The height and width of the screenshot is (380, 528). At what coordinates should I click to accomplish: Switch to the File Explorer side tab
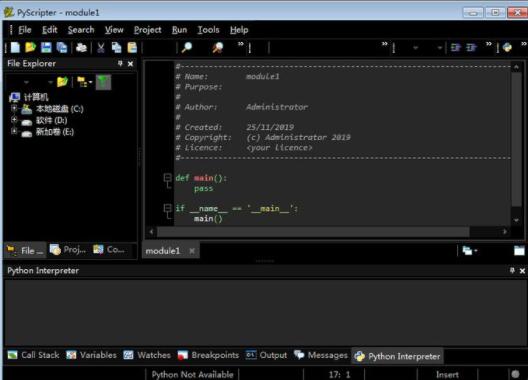pyautogui.click(x=25, y=250)
